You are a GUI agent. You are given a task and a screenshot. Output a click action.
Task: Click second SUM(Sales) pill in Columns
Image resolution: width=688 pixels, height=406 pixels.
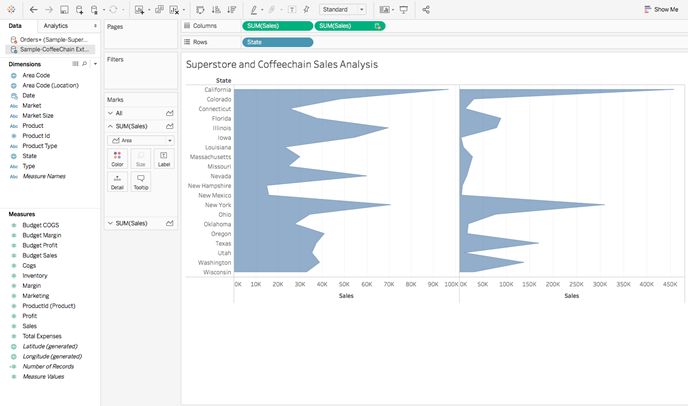click(x=350, y=26)
